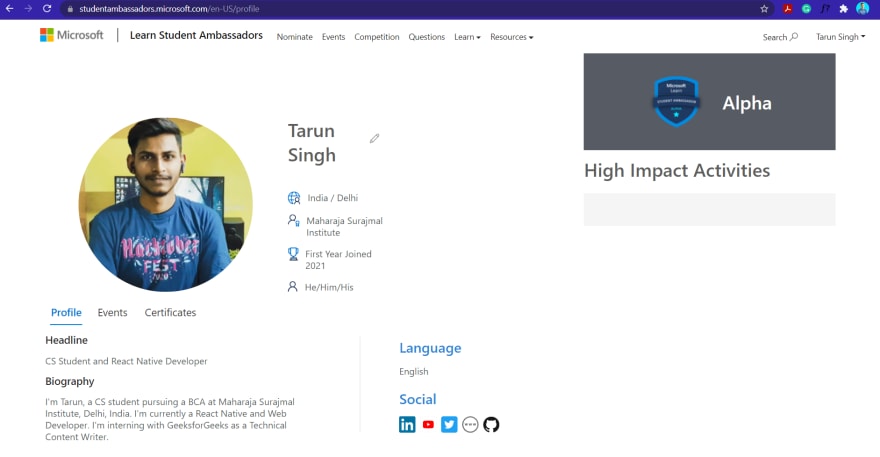Screen dimensions: 880x457
Task: Click the Biography label
Action: pos(70,381)
